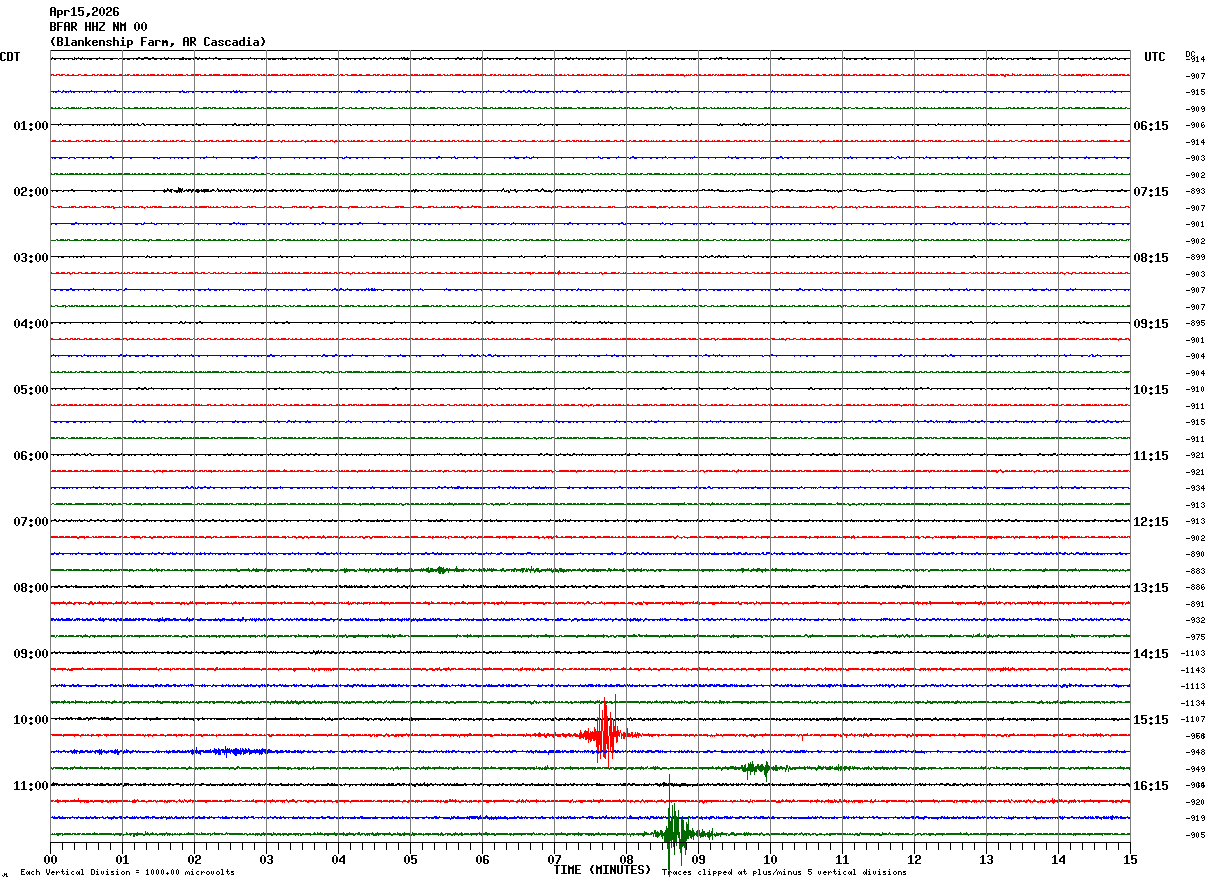Click the 10 minute axis tick label
Viewport: 1210px width, 886px height.
pos(771,859)
